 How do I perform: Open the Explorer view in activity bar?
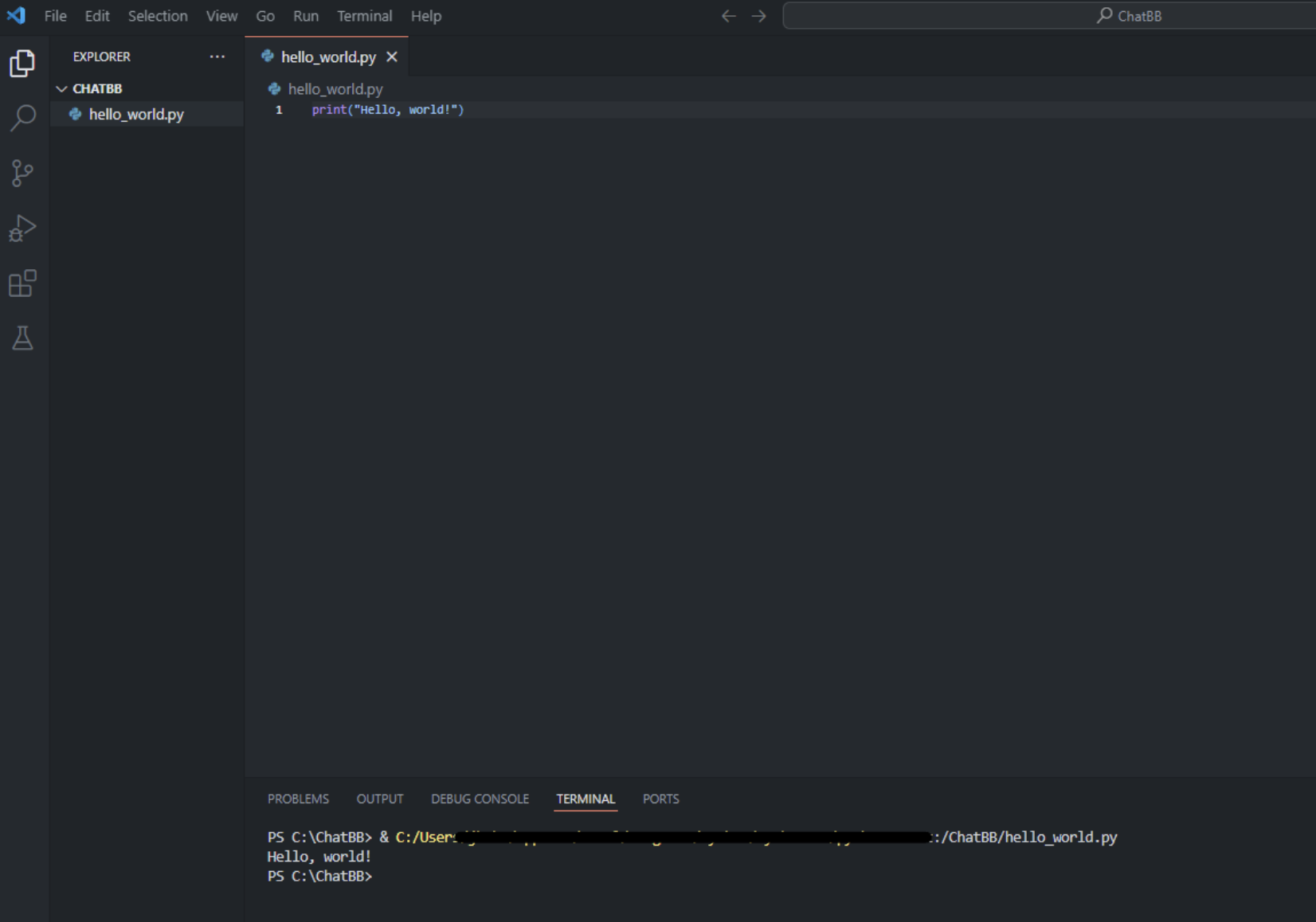(x=22, y=64)
